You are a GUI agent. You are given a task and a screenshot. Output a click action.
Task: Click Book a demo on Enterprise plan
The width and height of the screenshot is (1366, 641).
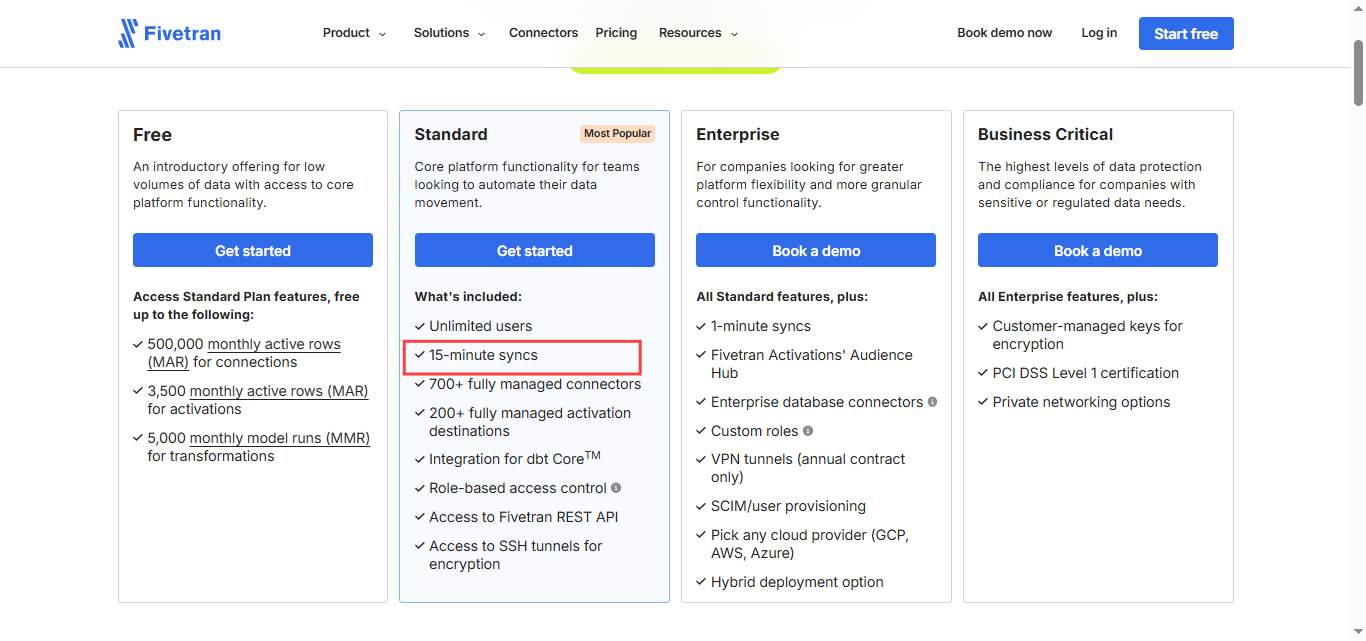point(816,250)
